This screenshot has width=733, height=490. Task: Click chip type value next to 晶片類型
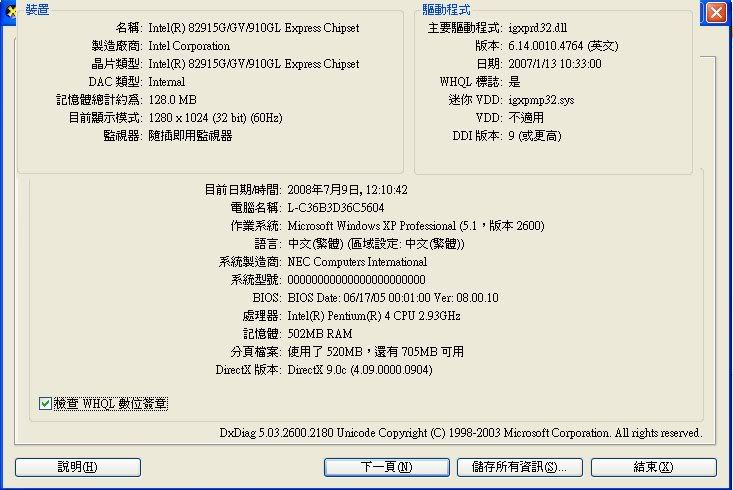[254, 64]
